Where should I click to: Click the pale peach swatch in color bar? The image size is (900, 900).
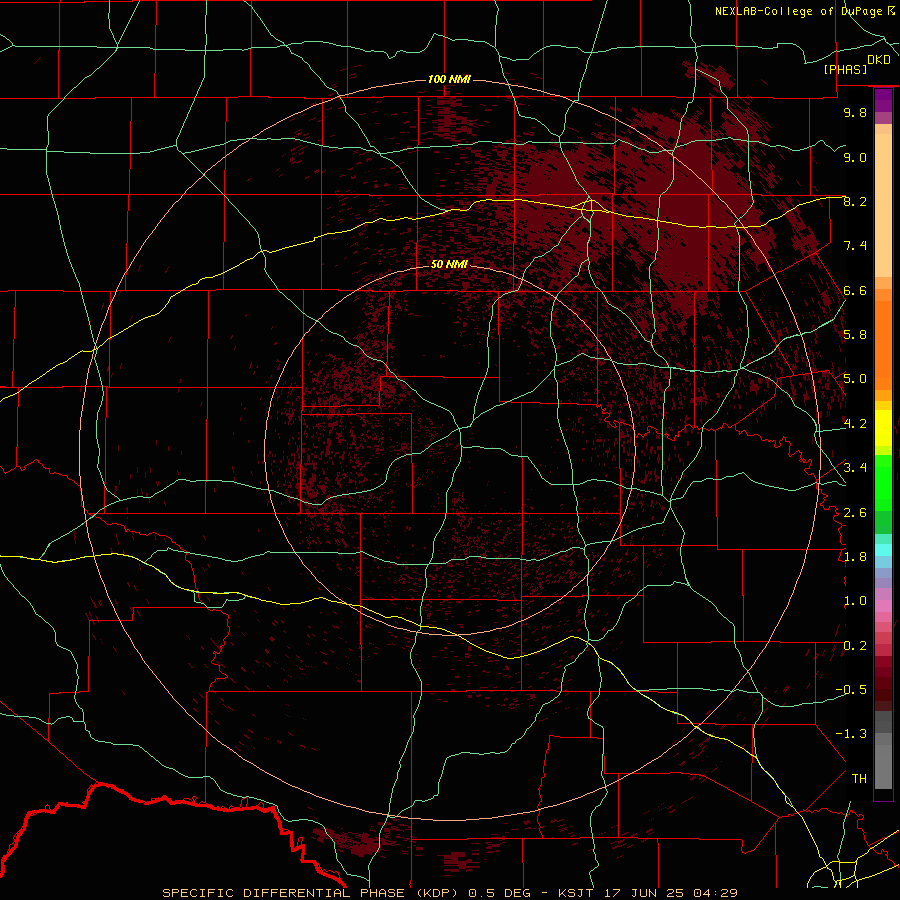tap(883, 207)
